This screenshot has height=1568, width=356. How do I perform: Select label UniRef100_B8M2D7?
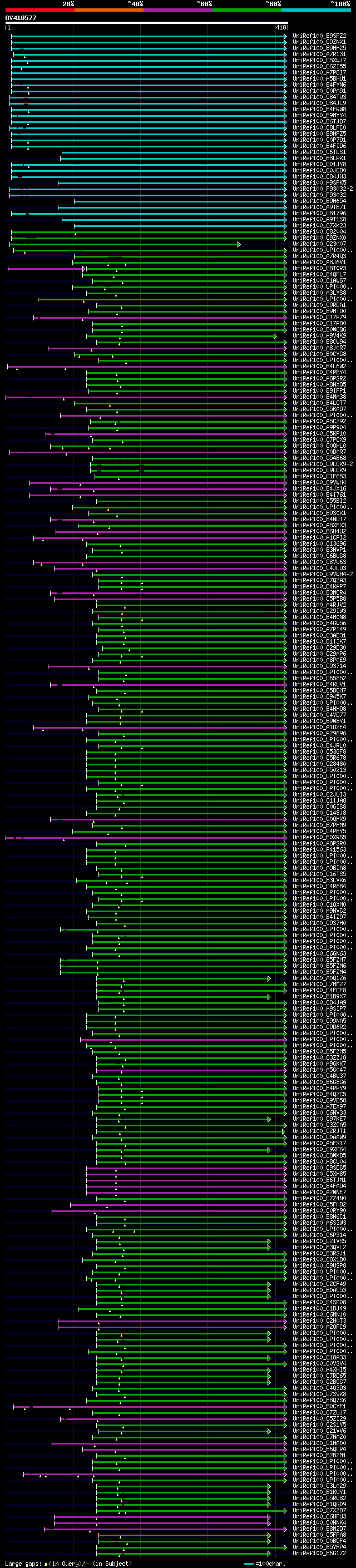pyautogui.click(x=319, y=1529)
